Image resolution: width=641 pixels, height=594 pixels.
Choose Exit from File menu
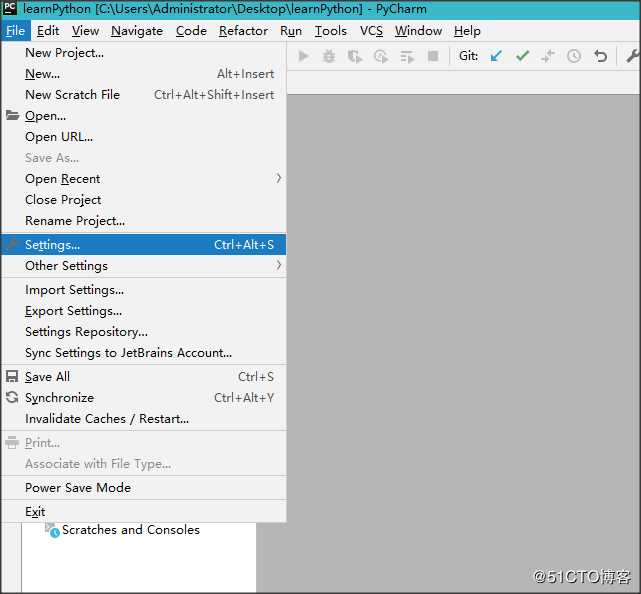pos(144,512)
